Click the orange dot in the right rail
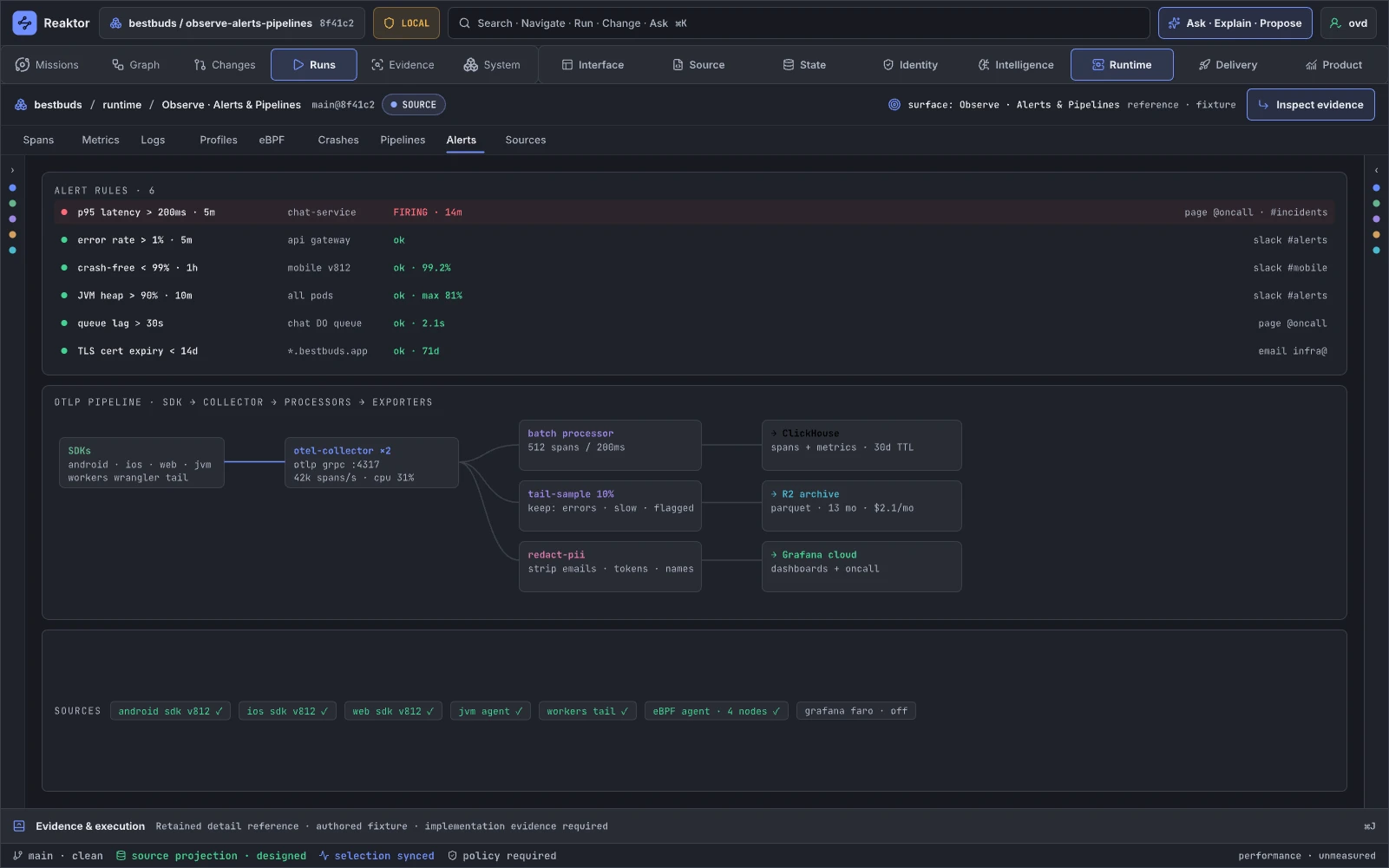1389x868 pixels. click(x=1376, y=235)
